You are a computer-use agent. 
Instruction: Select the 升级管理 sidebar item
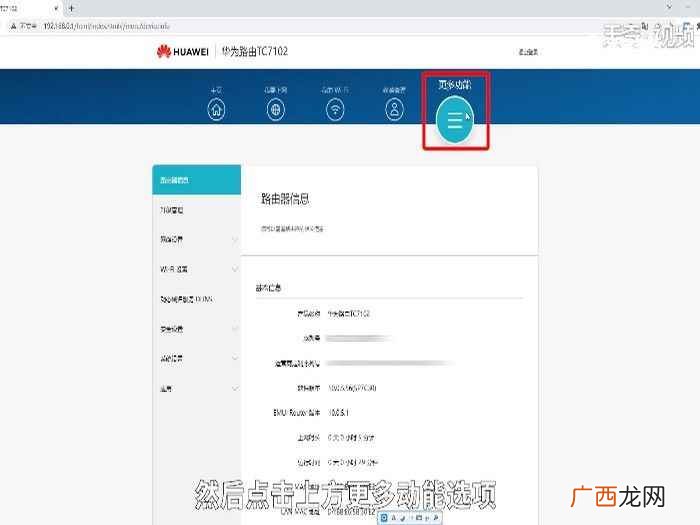(x=171, y=210)
